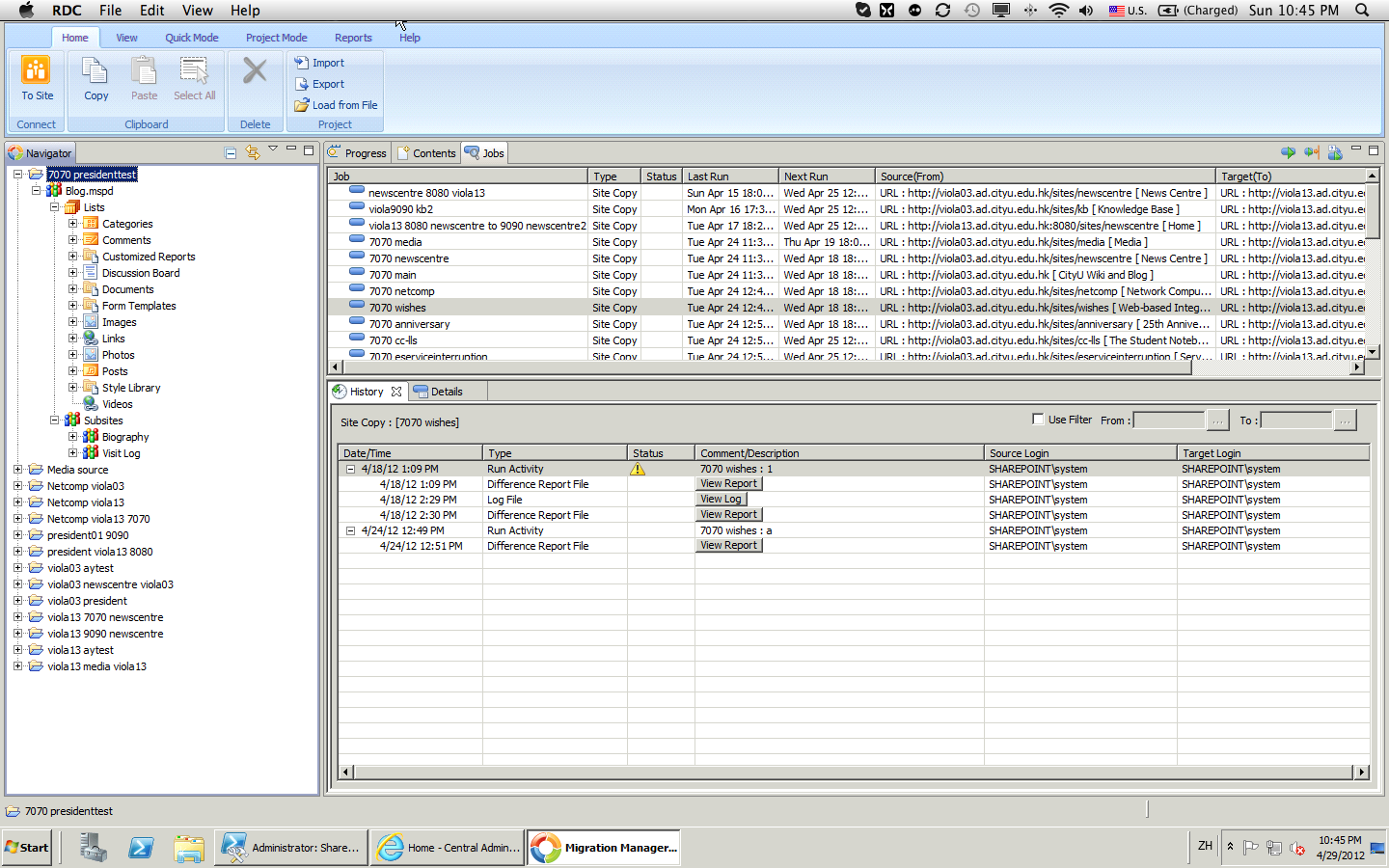This screenshot has width=1389, height=868.
Task: Click the run job with question mark icon
Action: pyautogui.click(x=1335, y=152)
